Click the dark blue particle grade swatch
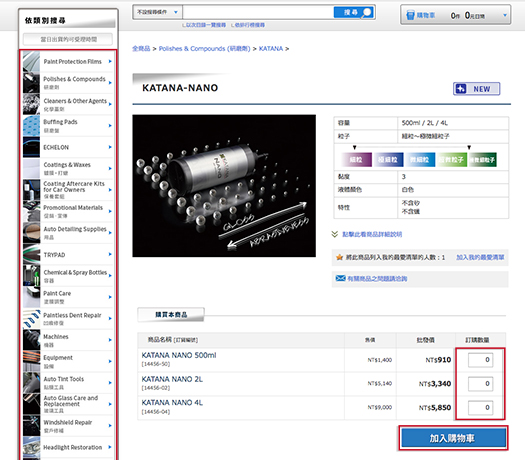 388,160
